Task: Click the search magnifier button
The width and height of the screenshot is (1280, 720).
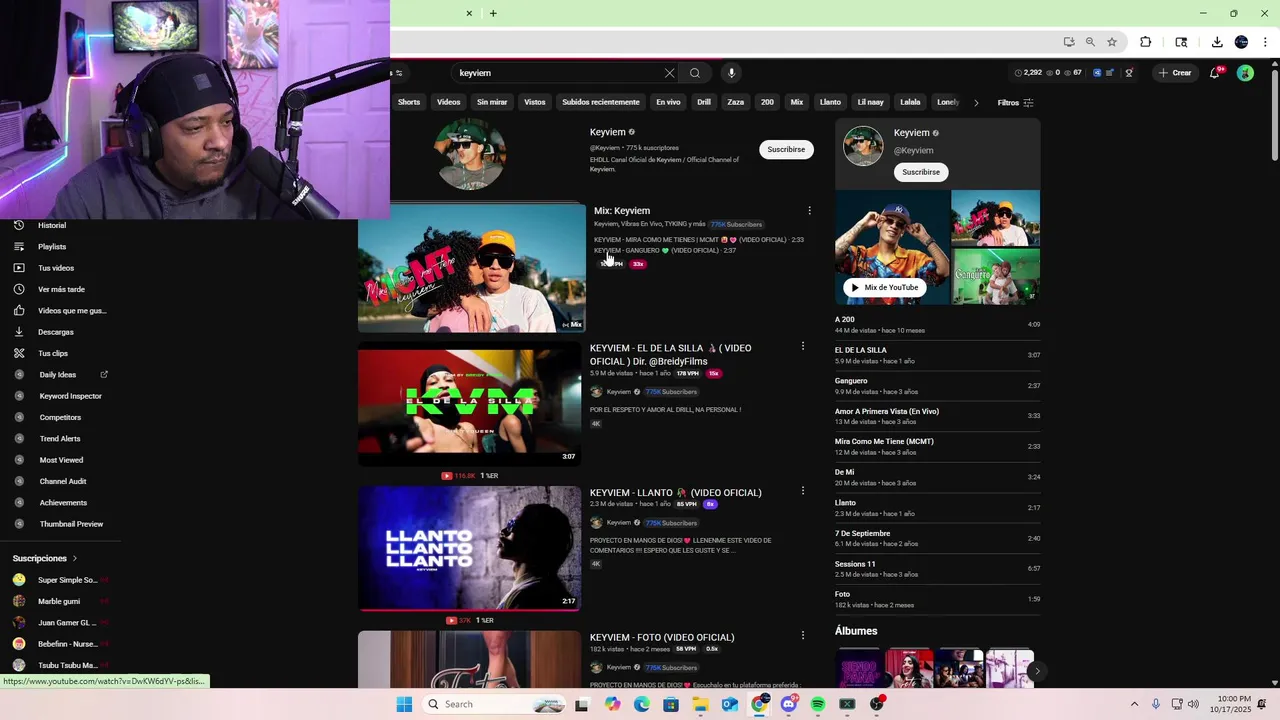Action: click(695, 73)
